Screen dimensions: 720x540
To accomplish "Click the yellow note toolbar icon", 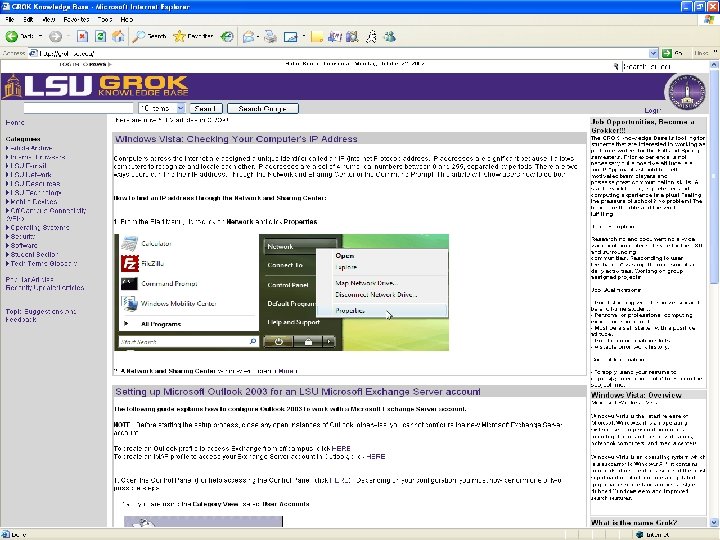I will pos(316,36).
